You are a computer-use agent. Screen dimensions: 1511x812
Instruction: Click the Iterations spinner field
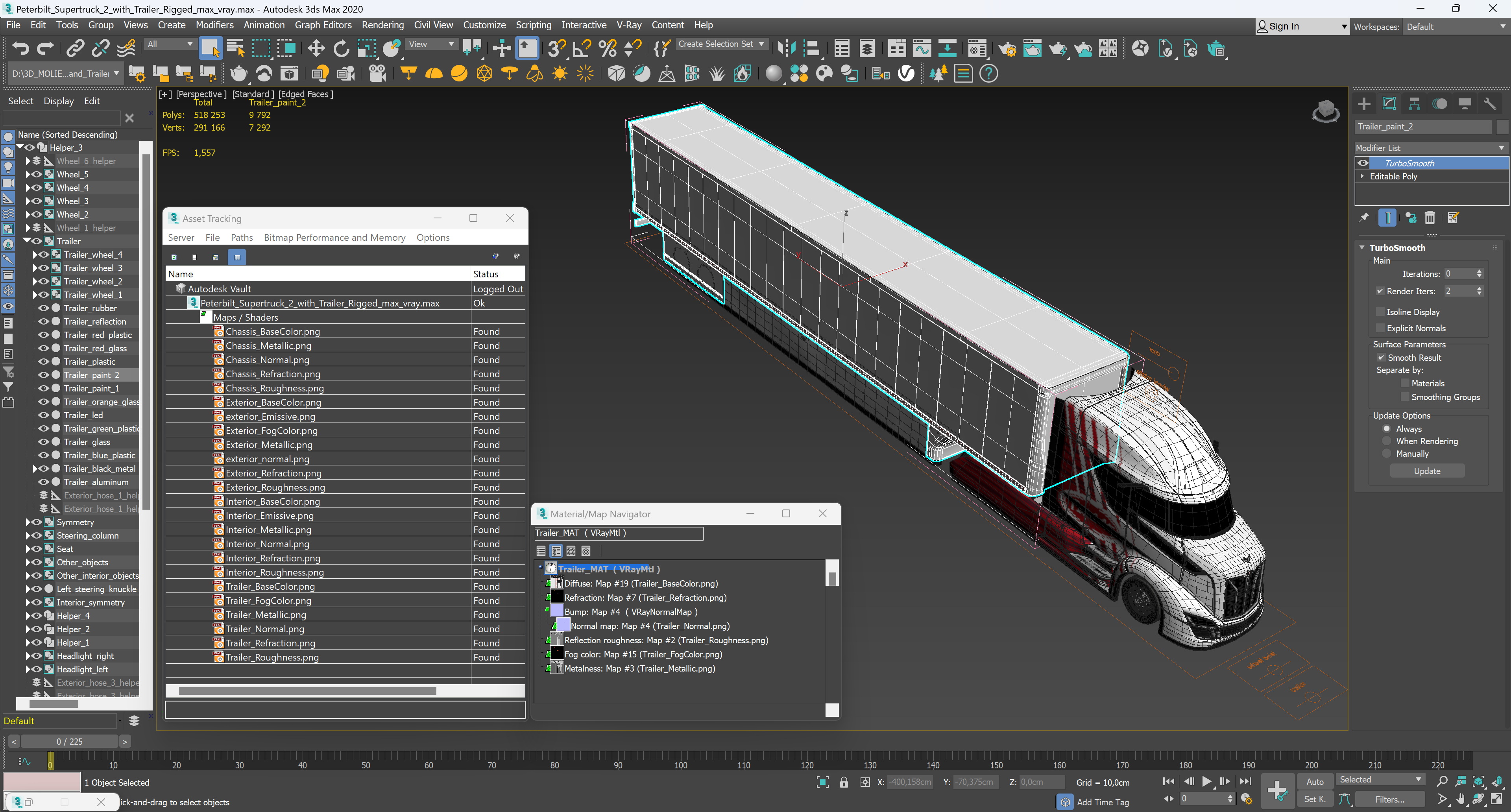(x=1459, y=274)
